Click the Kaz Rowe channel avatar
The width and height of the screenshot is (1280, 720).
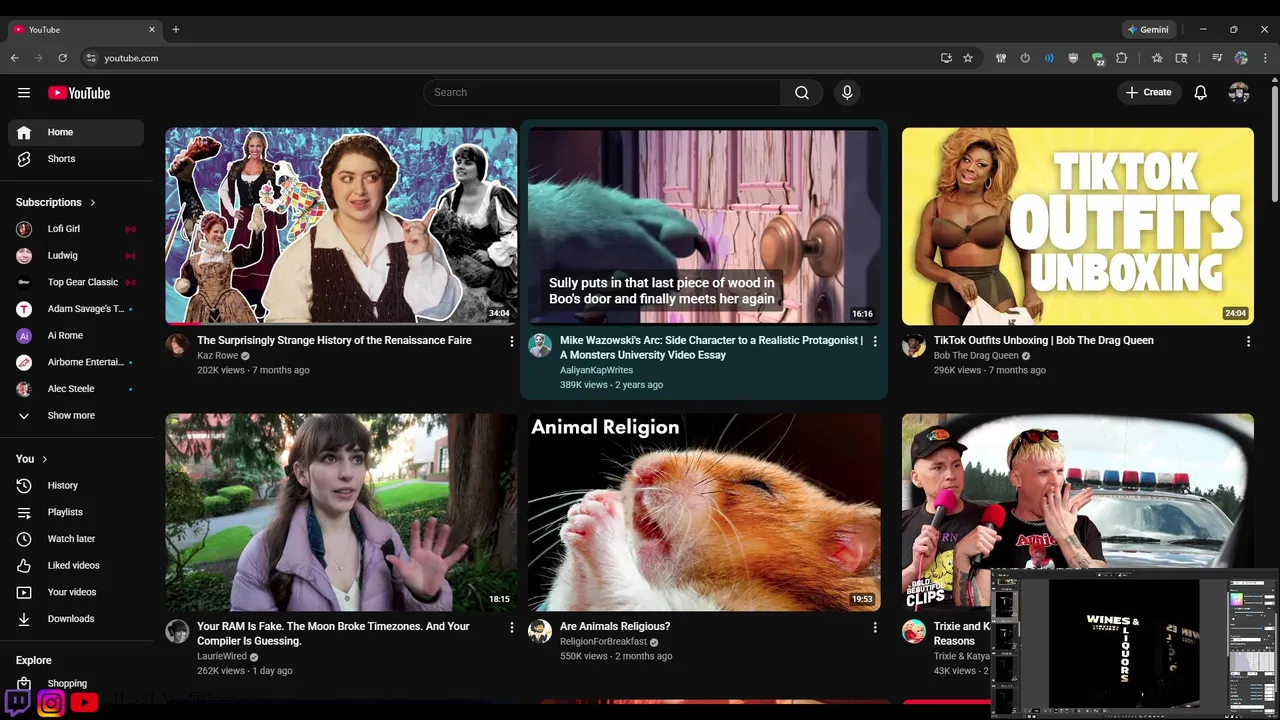pos(177,346)
